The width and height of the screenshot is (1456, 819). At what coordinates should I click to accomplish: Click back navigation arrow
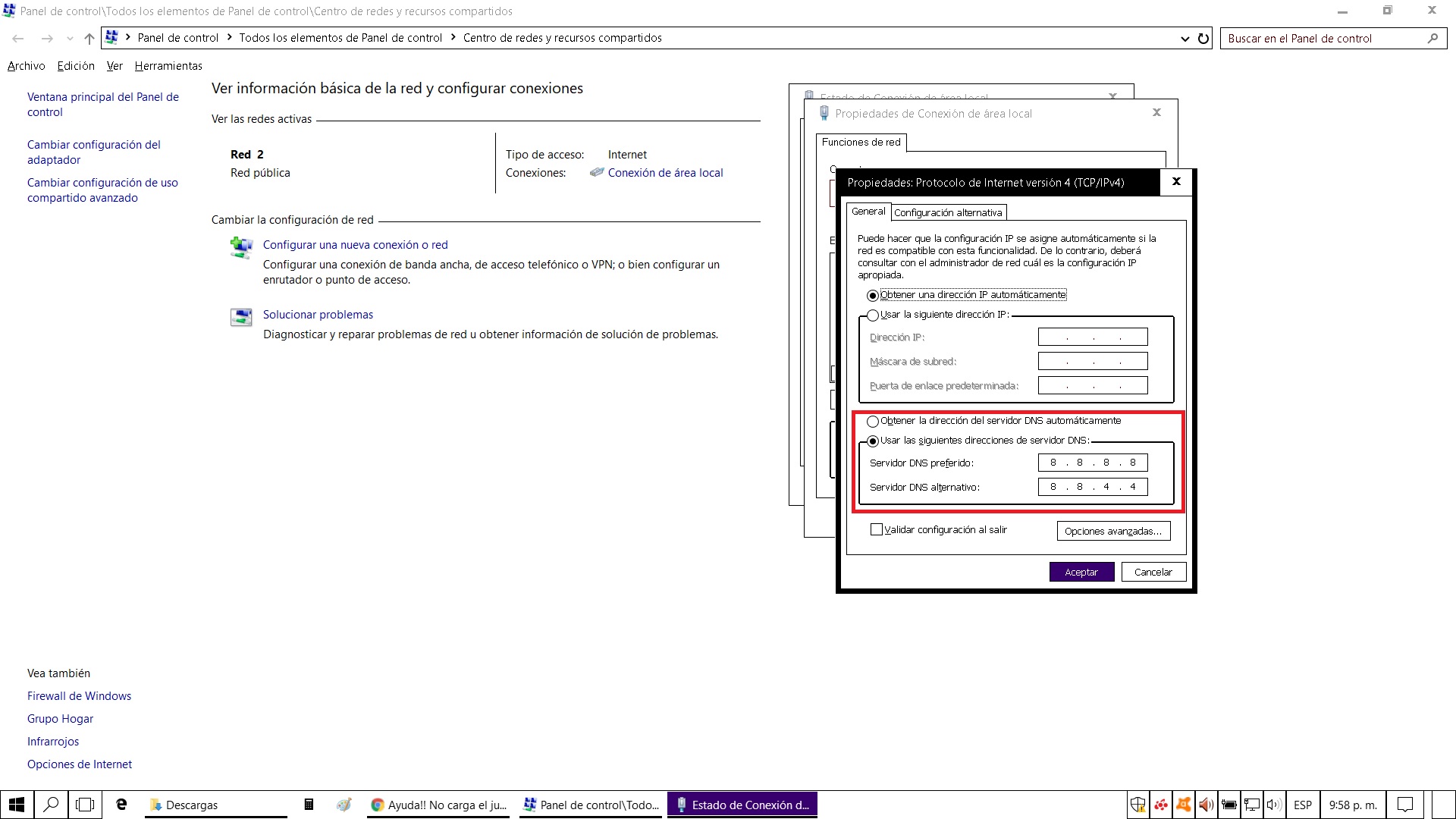click(x=18, y=39)
